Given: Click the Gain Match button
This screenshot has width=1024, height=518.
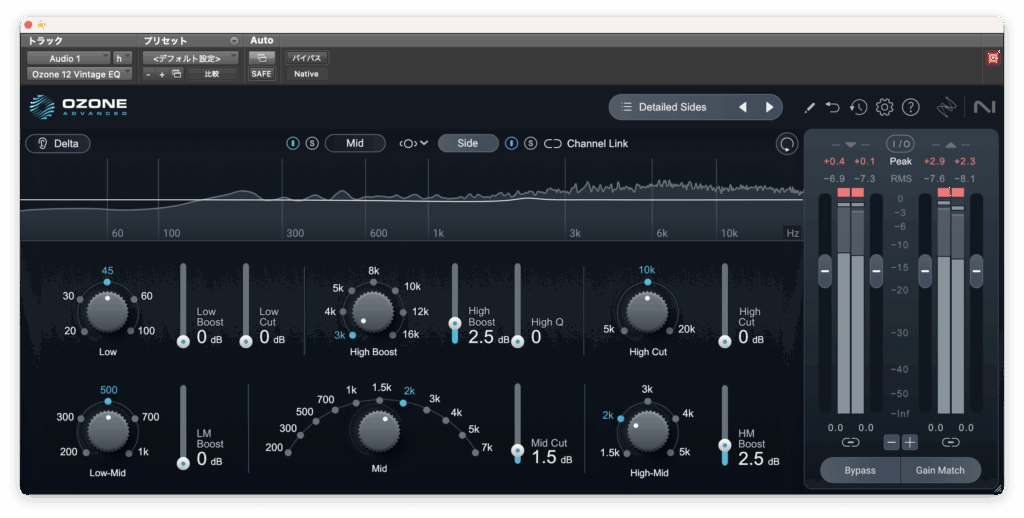Looking at the screenshot, I should click(x=940, y=470).
